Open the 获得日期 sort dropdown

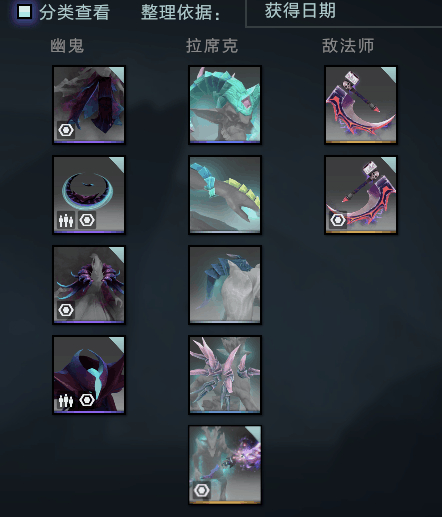coord(344,13)
